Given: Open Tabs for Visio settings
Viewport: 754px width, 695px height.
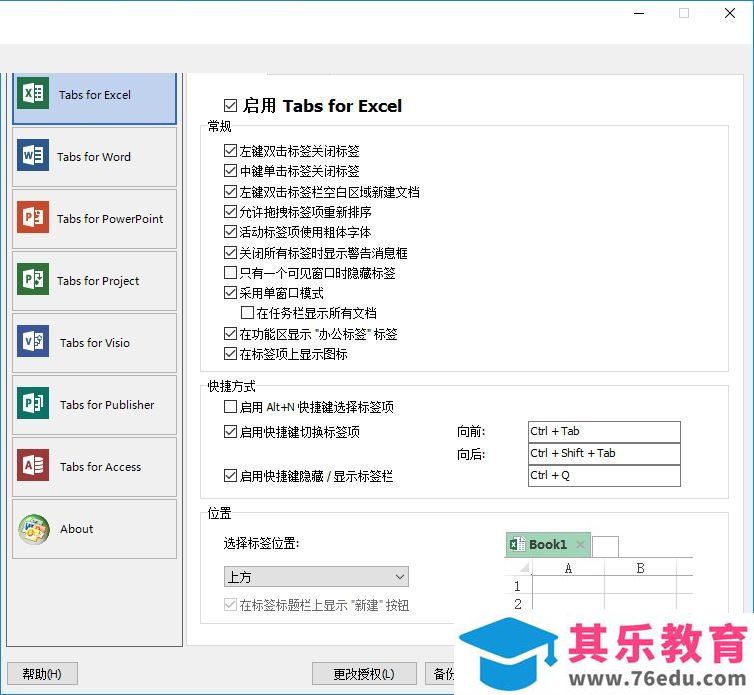Looking at the screenshot, I should tap(95, 343).
